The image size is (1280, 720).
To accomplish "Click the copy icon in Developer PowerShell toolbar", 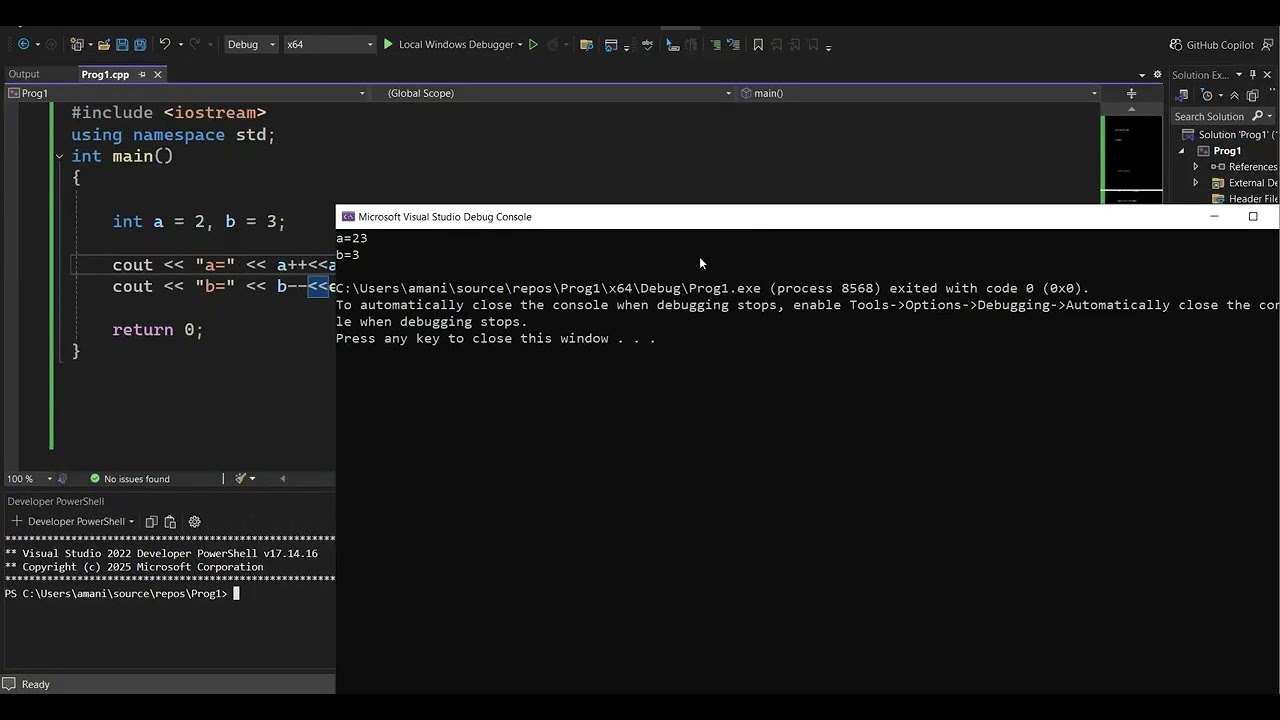I will [151, 521].
